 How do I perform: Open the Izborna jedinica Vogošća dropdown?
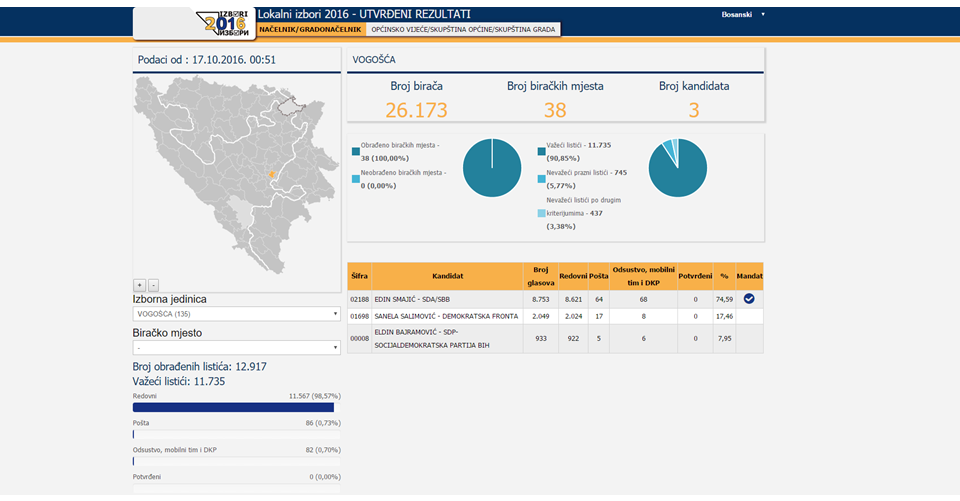236,314
